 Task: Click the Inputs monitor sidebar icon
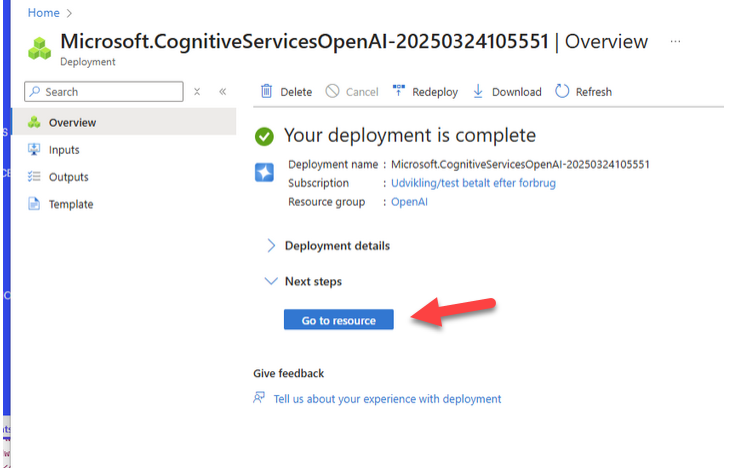(34, 149)
